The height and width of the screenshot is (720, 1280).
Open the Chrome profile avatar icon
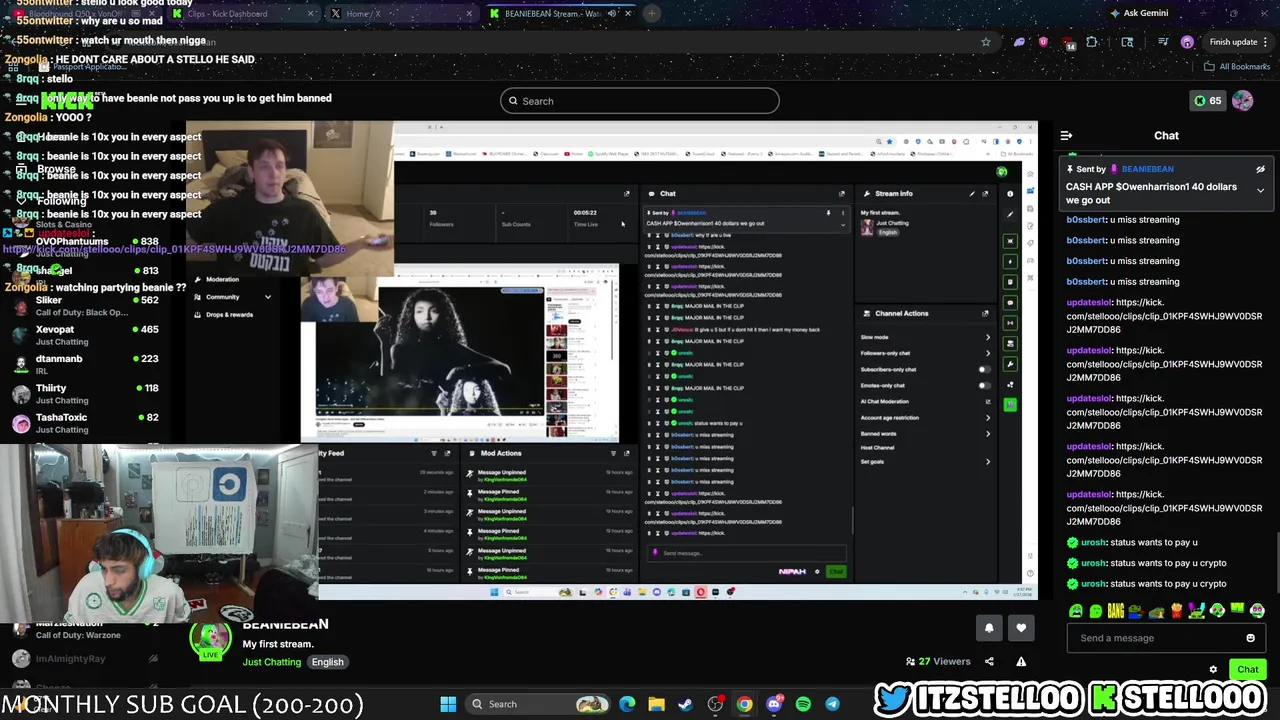[x=1187, y=42]
